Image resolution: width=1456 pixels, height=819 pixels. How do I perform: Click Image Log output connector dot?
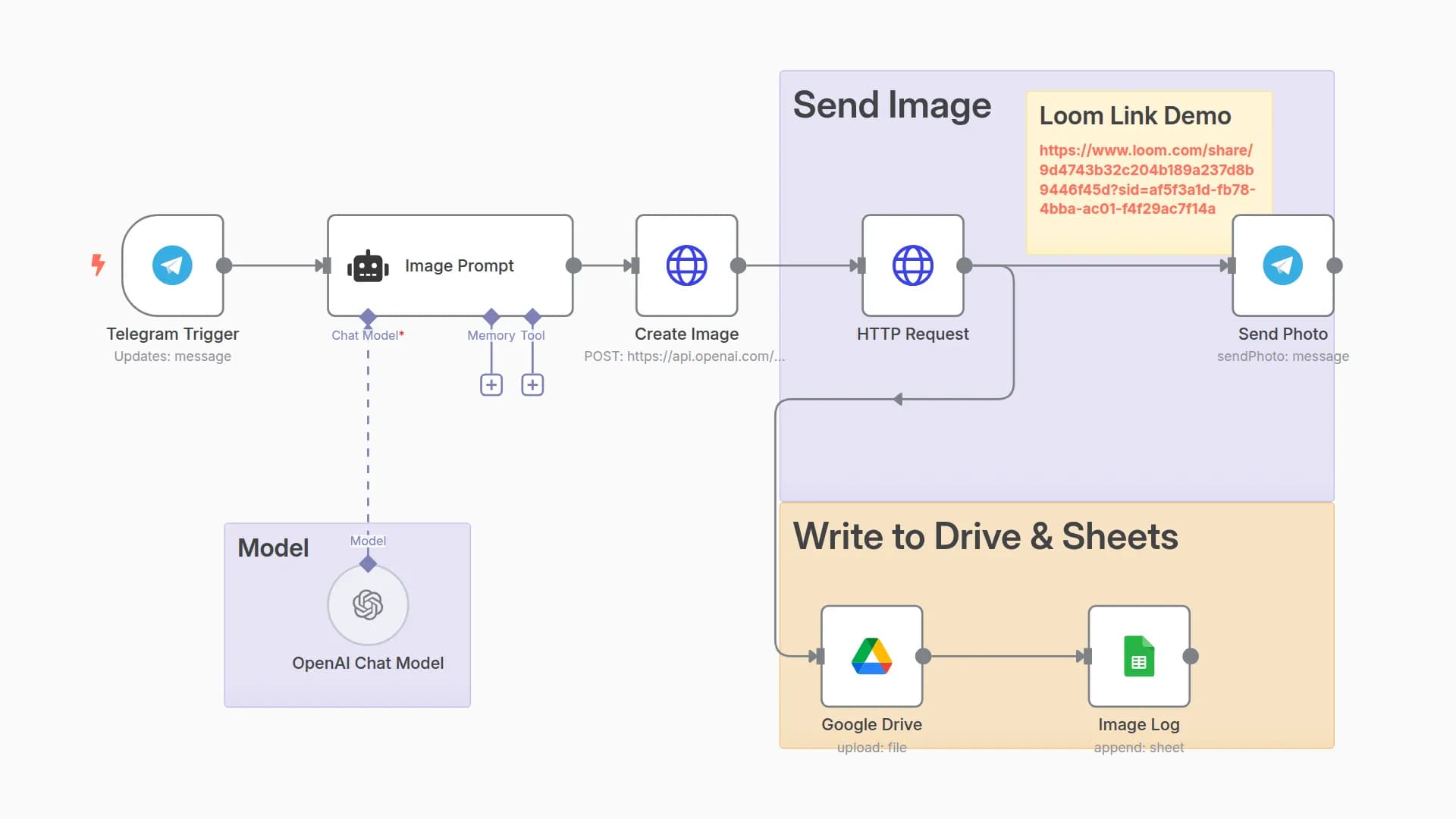[1191, 657]
